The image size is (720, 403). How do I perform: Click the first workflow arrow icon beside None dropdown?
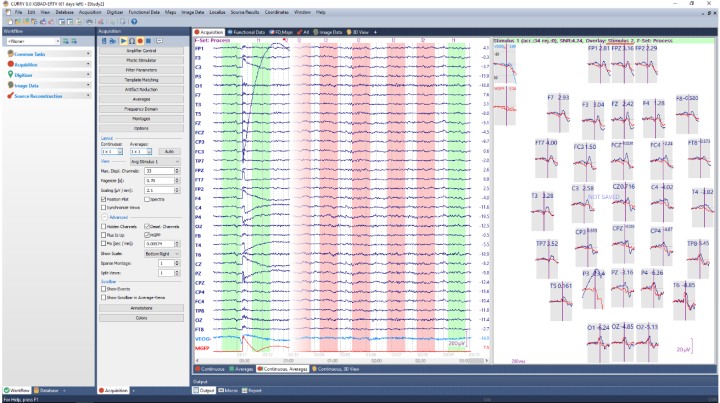(66, 41)
